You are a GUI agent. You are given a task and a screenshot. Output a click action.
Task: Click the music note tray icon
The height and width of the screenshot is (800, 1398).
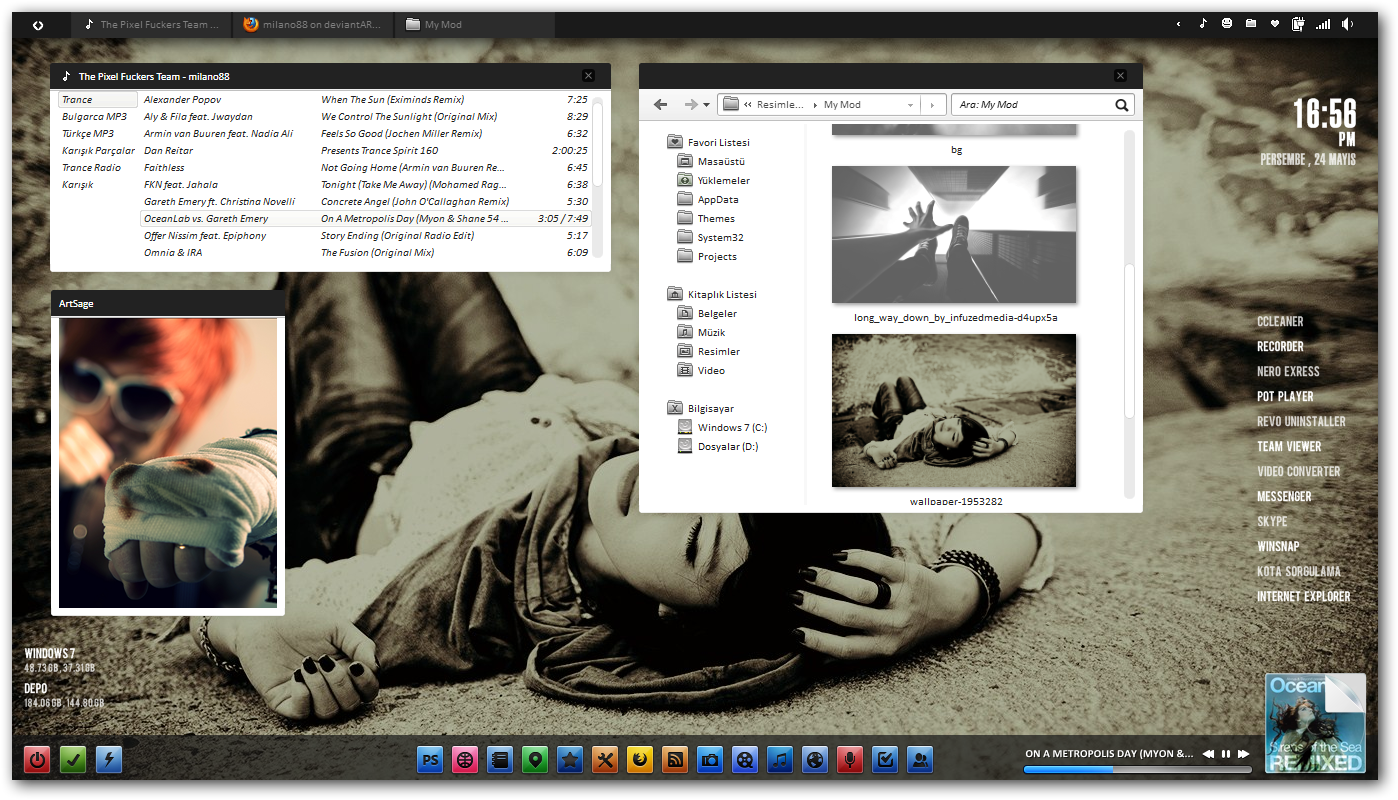1203,24
